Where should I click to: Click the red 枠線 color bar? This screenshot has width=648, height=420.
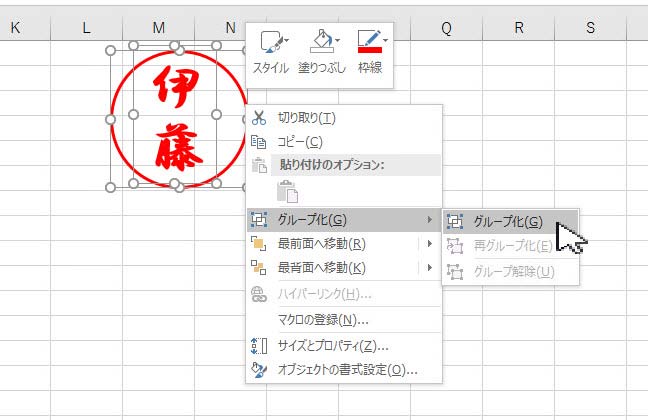click(x=367, y=49)
